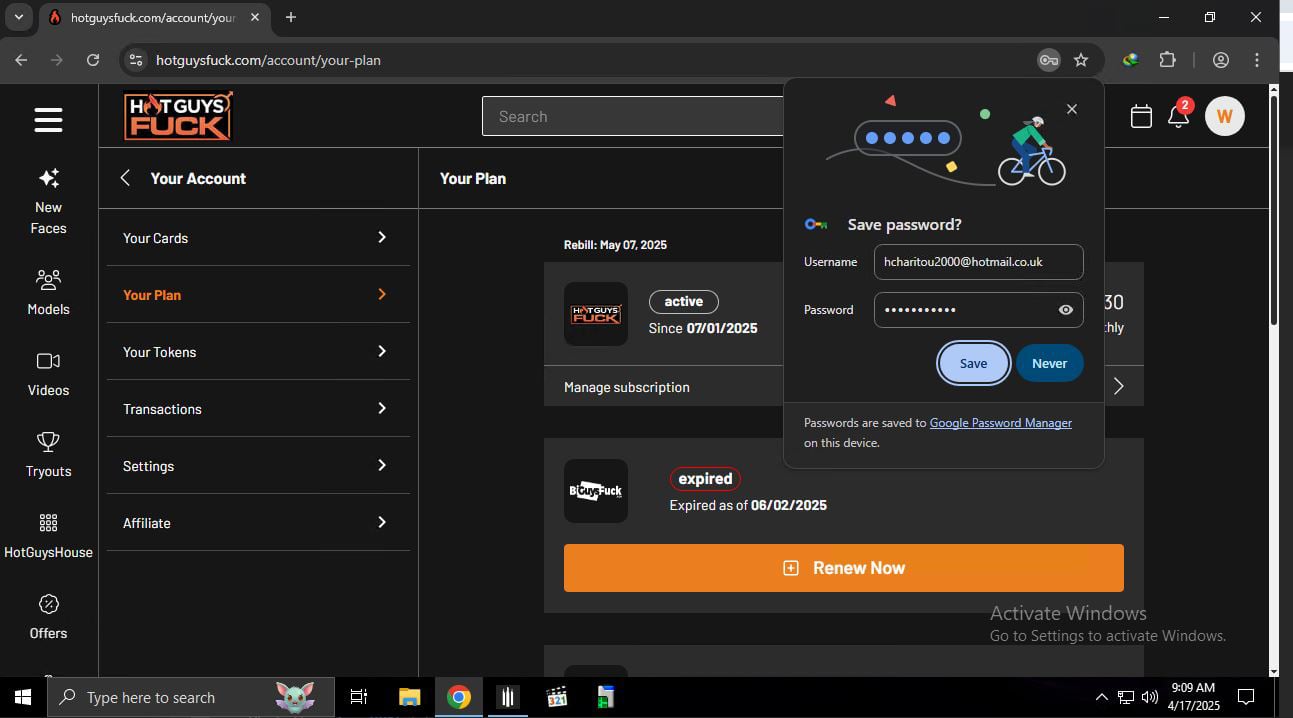Click the browser address bar URL
This screenshot has width=1293, height=718.
tap(268, 60)
